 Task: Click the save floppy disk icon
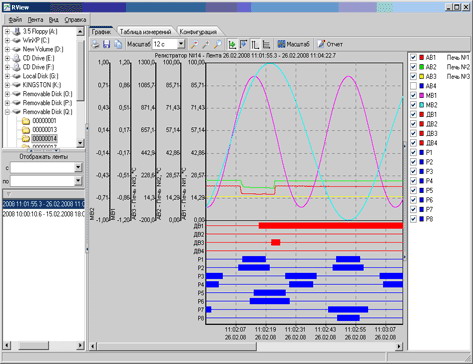107,44
